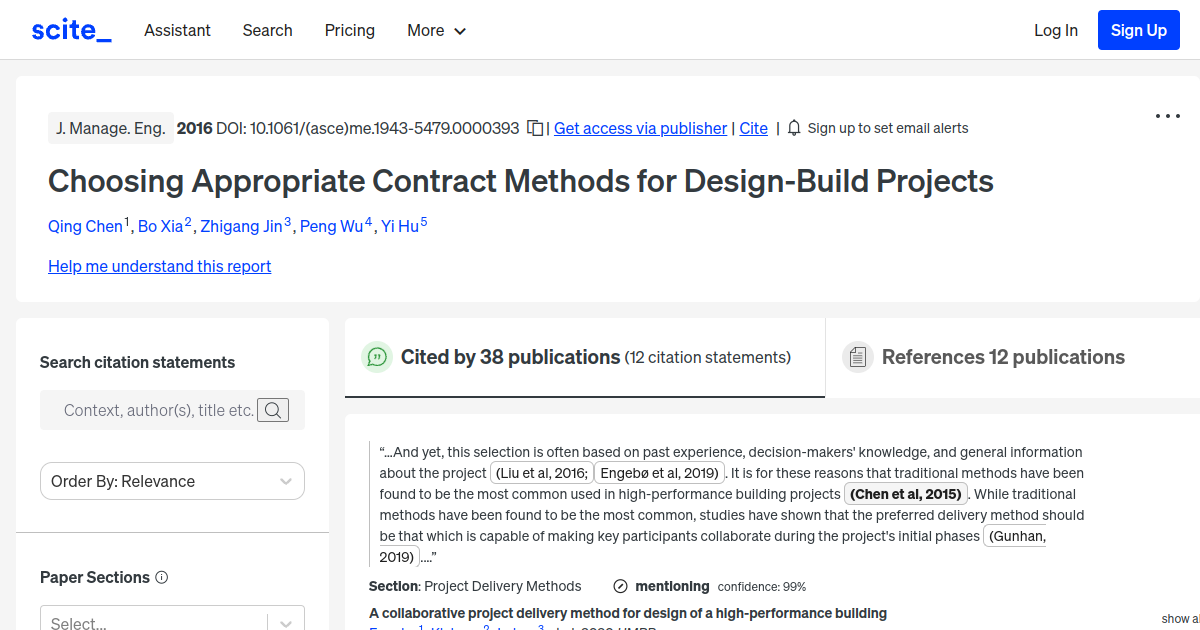Copy the DOI using the copy icon
1200x630 pixels.
click(x=535, y=128)
